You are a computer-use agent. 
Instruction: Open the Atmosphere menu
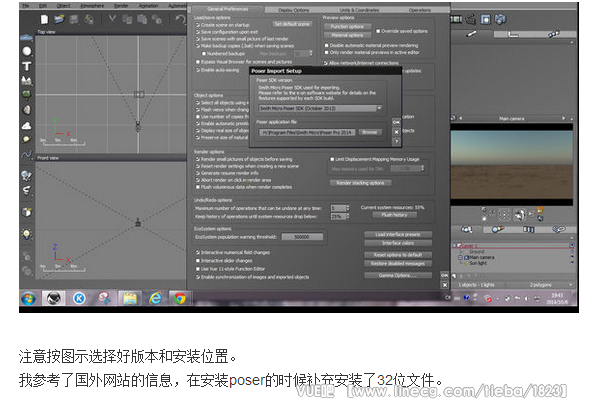coord(92,6)
